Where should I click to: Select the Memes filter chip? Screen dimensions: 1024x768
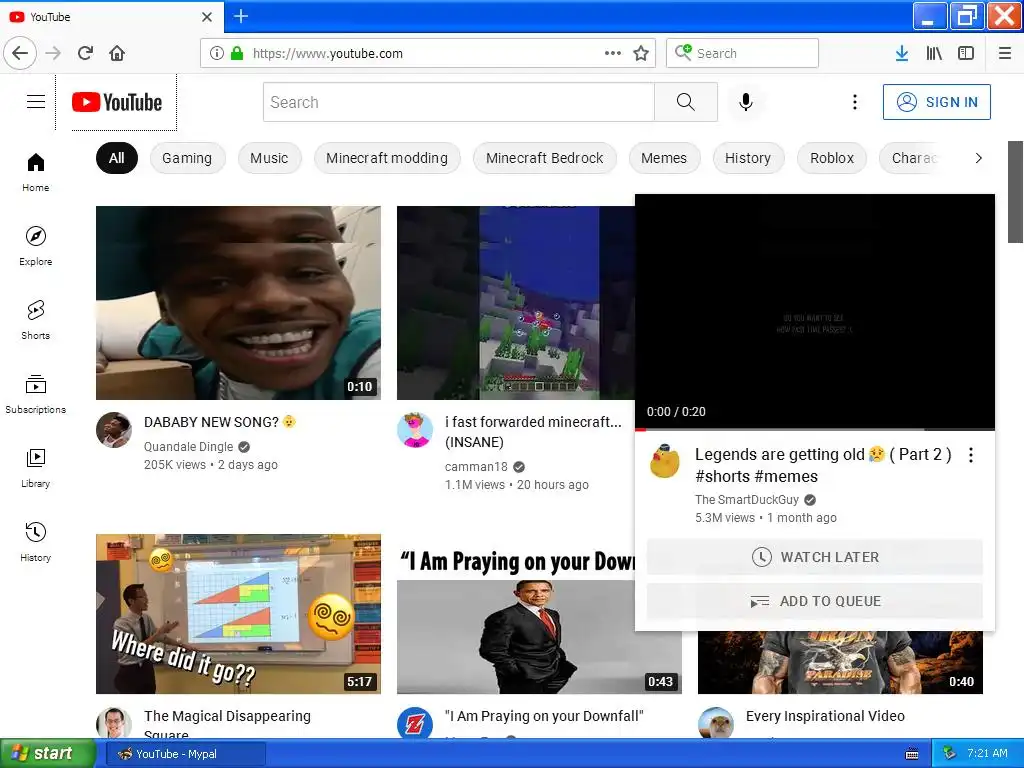[664, 158]
